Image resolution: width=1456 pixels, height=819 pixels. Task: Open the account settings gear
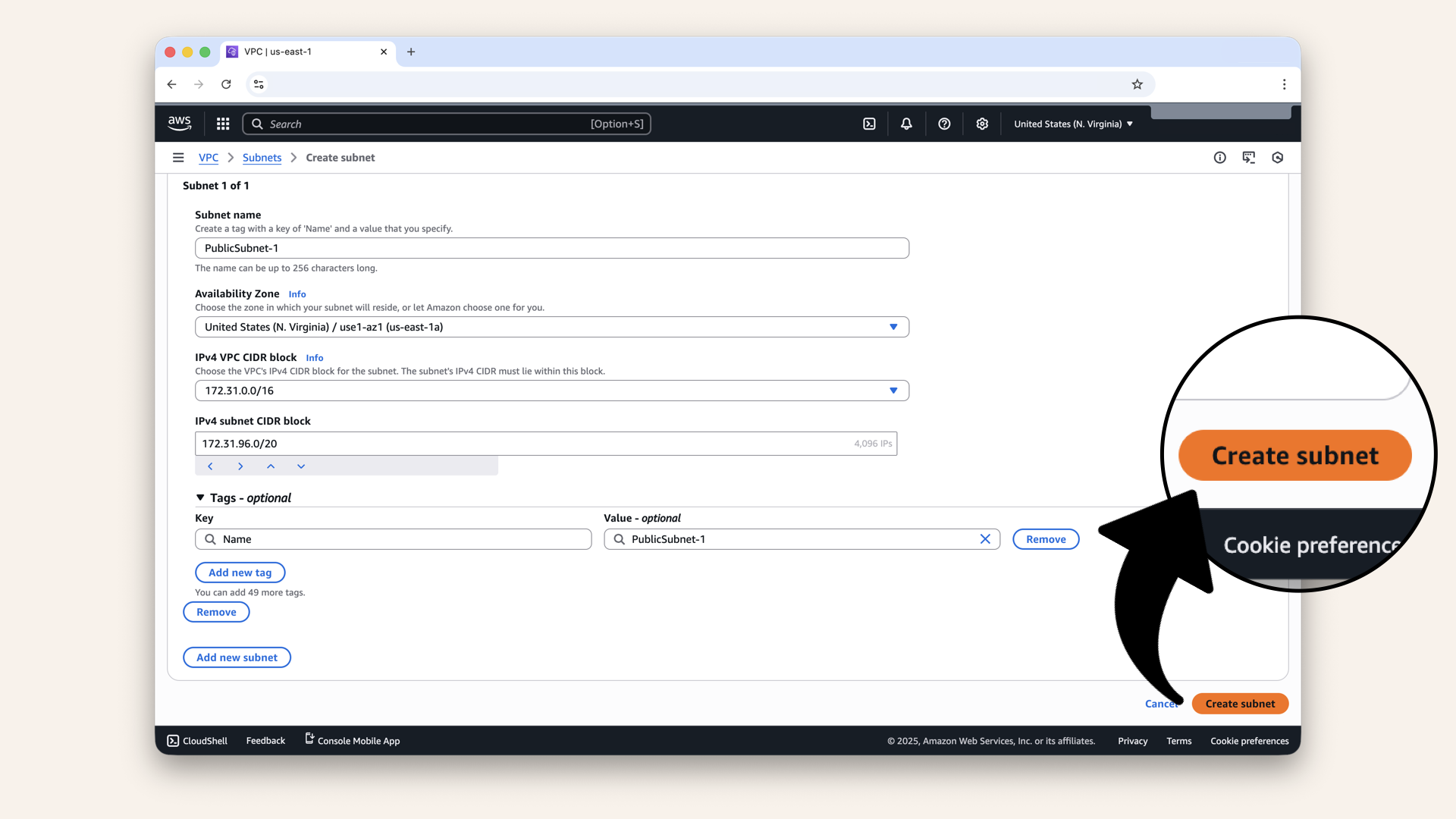[982, 124]
